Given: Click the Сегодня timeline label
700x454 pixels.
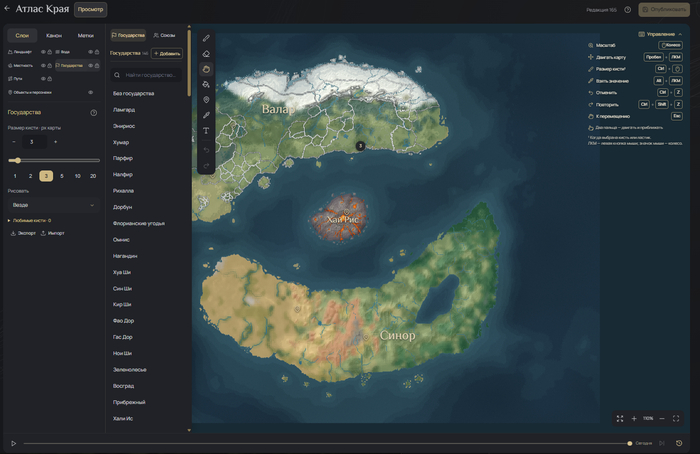Looking at the screenshot, I should [643, 443].
